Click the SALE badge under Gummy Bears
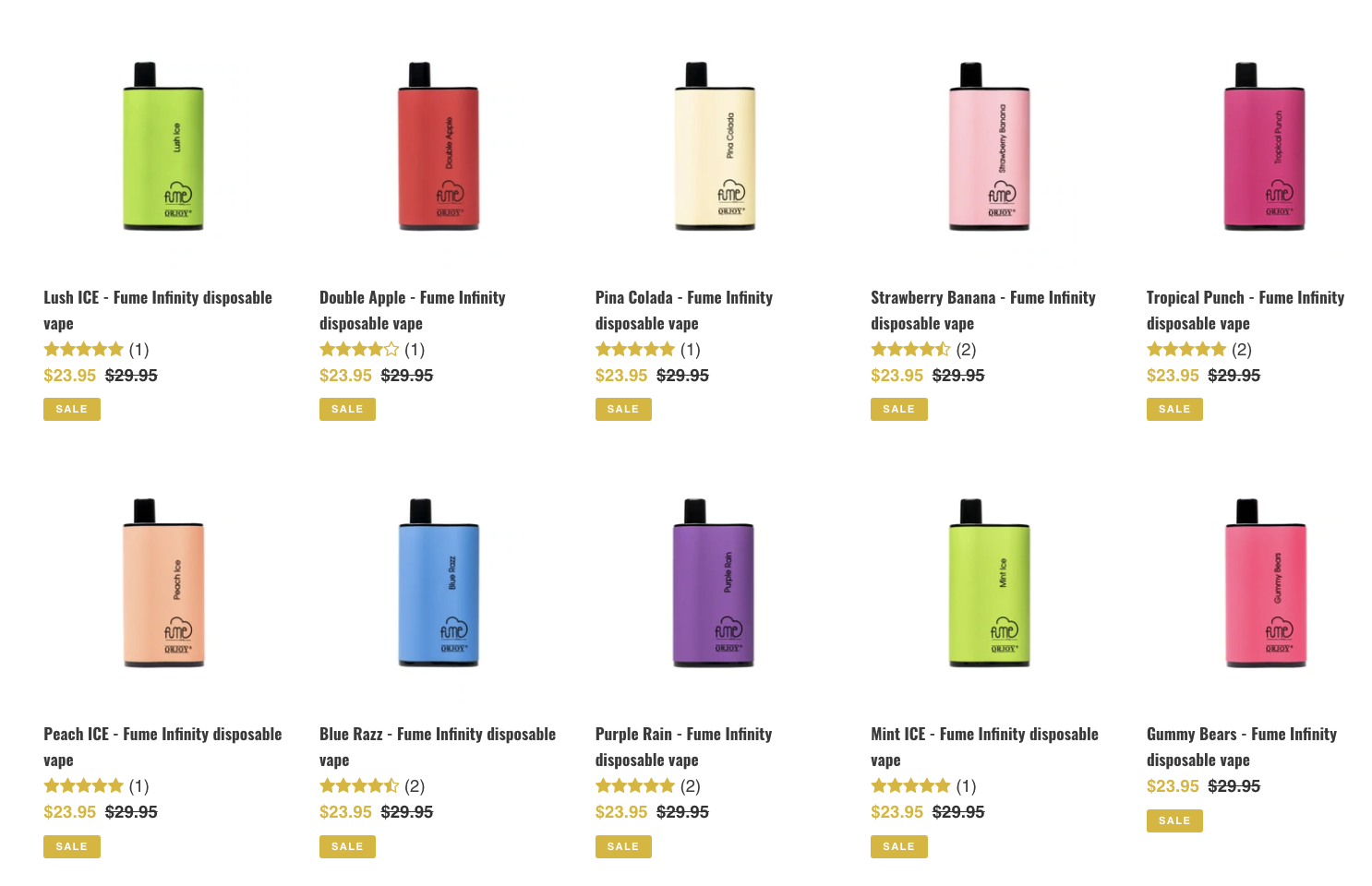 1174,820
